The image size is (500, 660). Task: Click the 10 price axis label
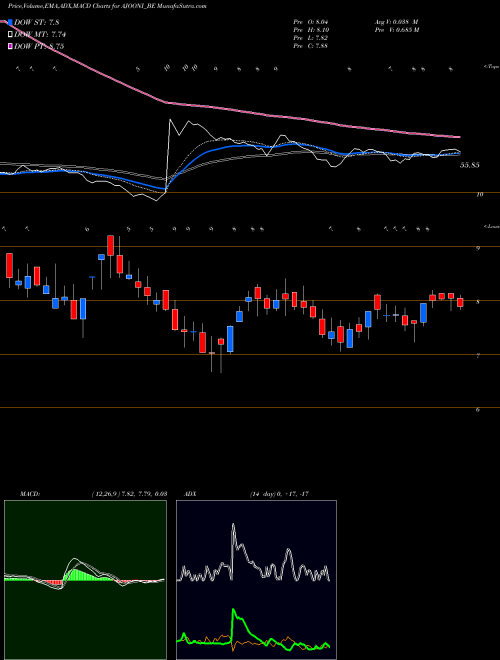click(x=479, y=194)
